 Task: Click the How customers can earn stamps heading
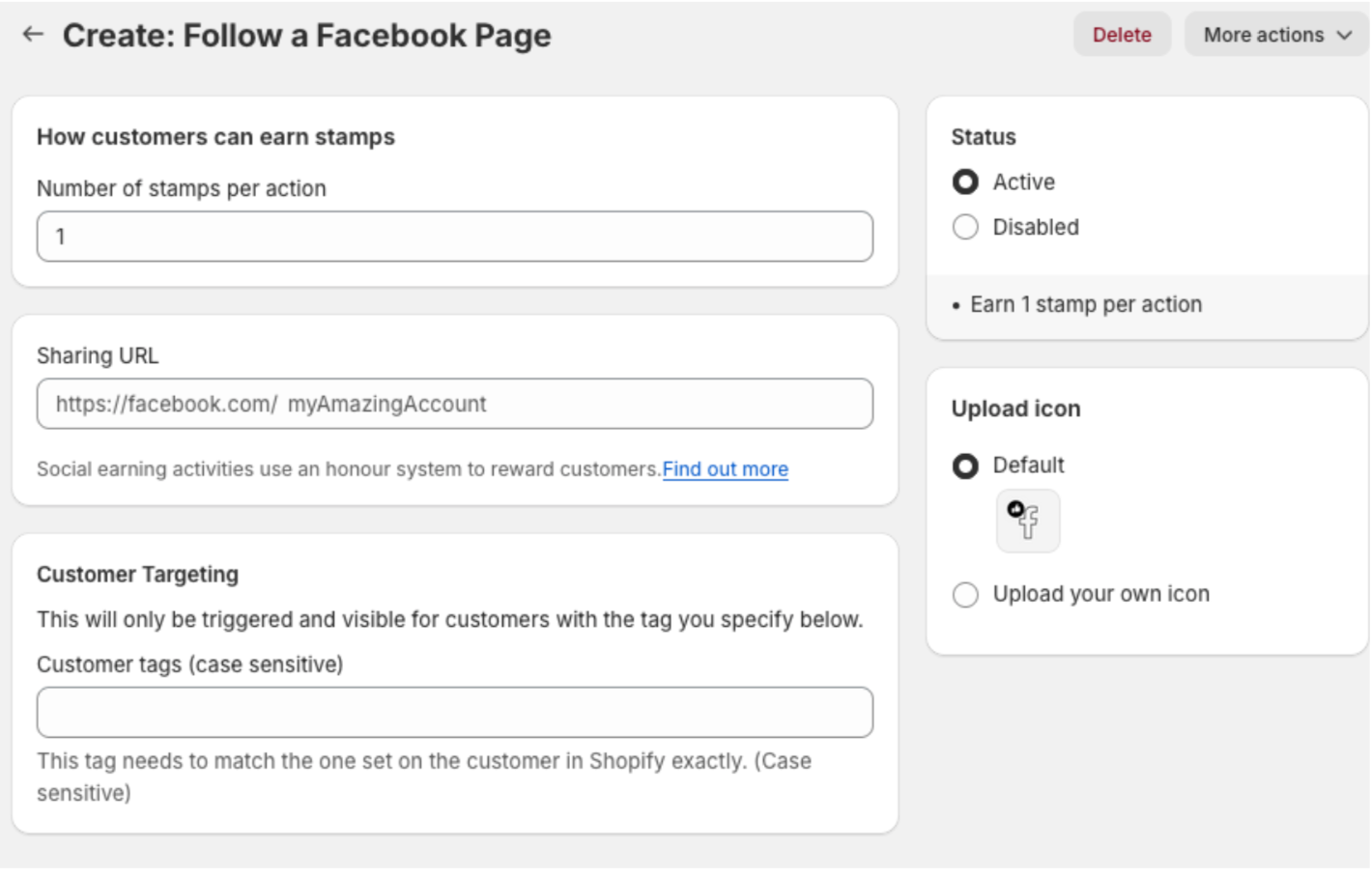(215, 137)
